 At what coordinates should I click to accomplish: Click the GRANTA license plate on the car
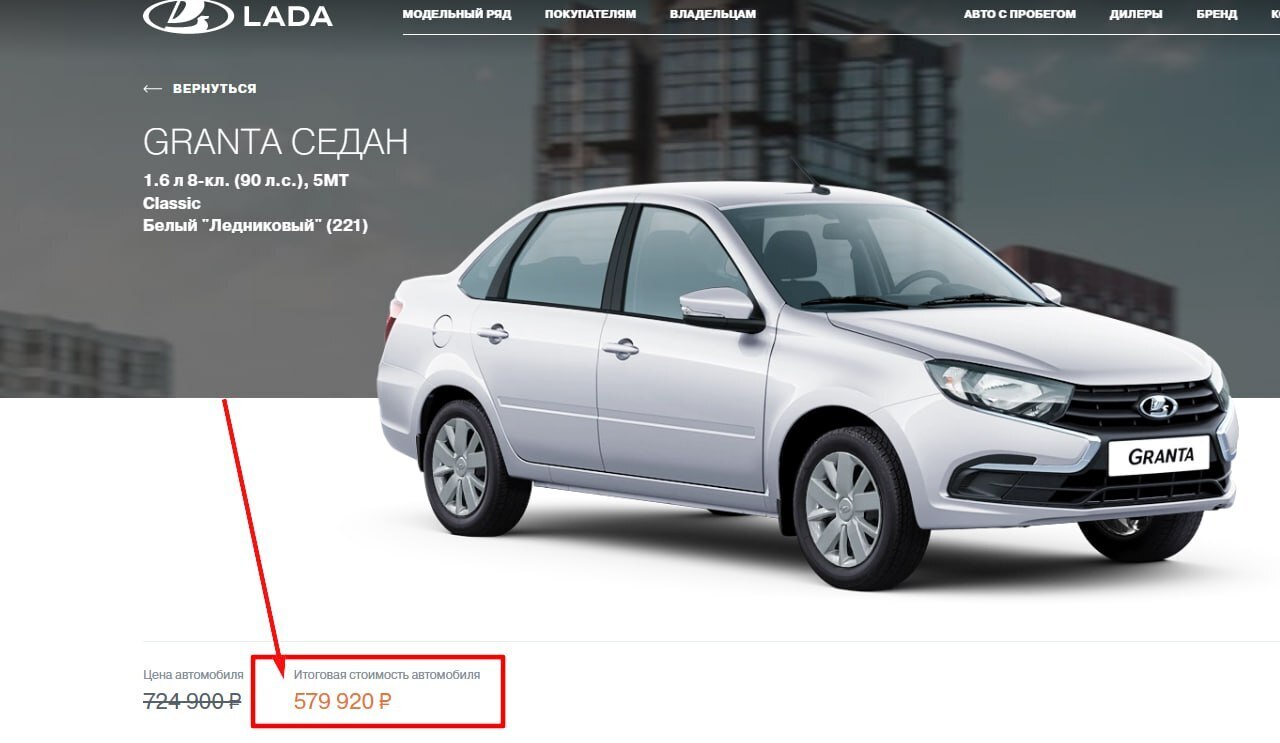point(1159,456)
